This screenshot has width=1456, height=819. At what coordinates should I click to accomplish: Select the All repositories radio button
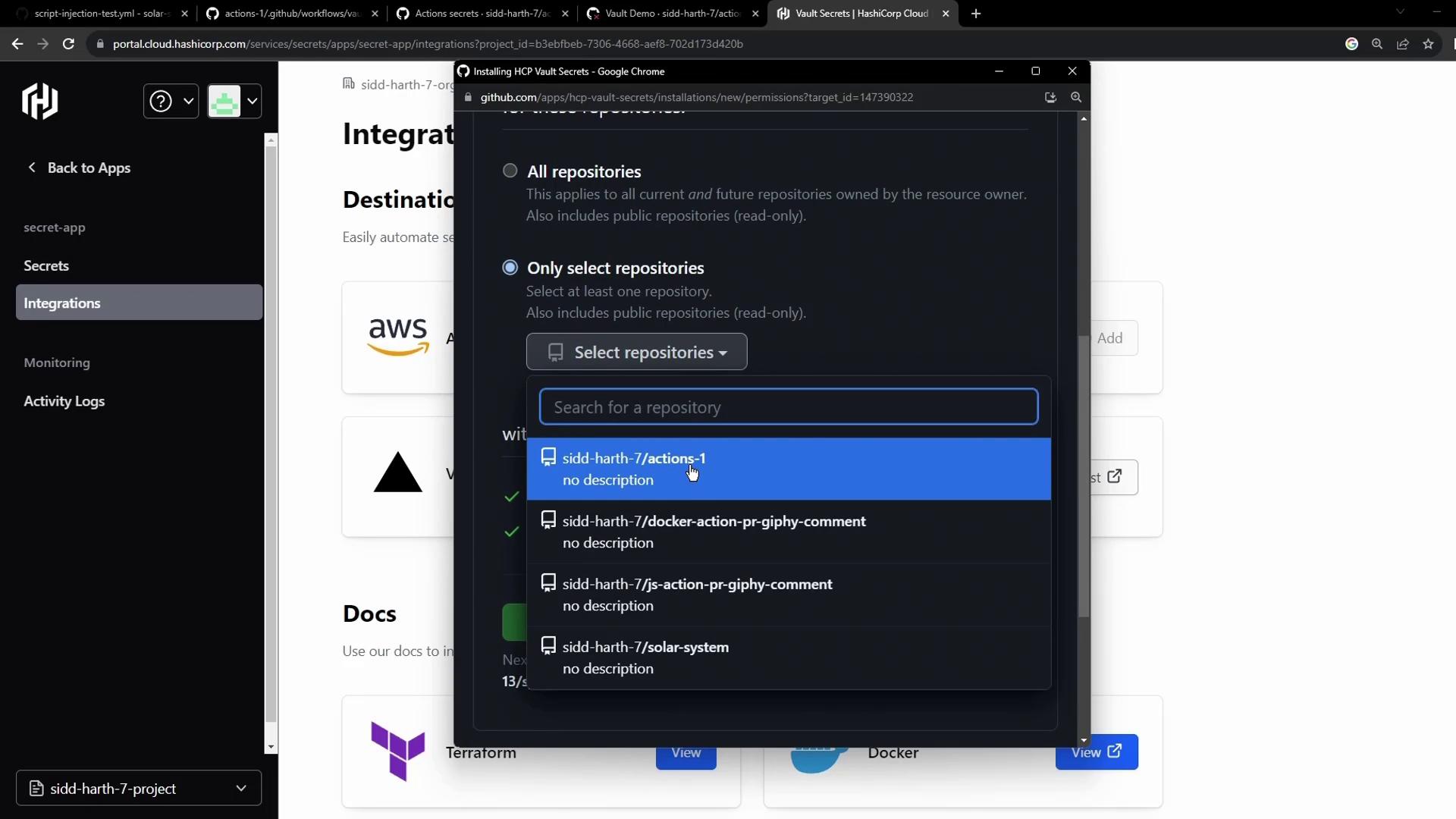tap(510, 171)
